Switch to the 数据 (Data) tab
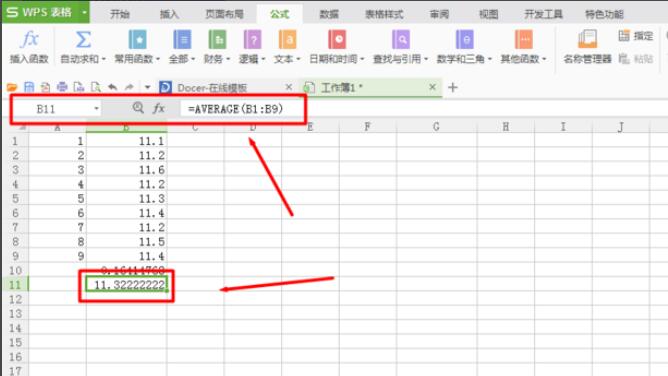The image size is (668, 376). pos(329,14)
